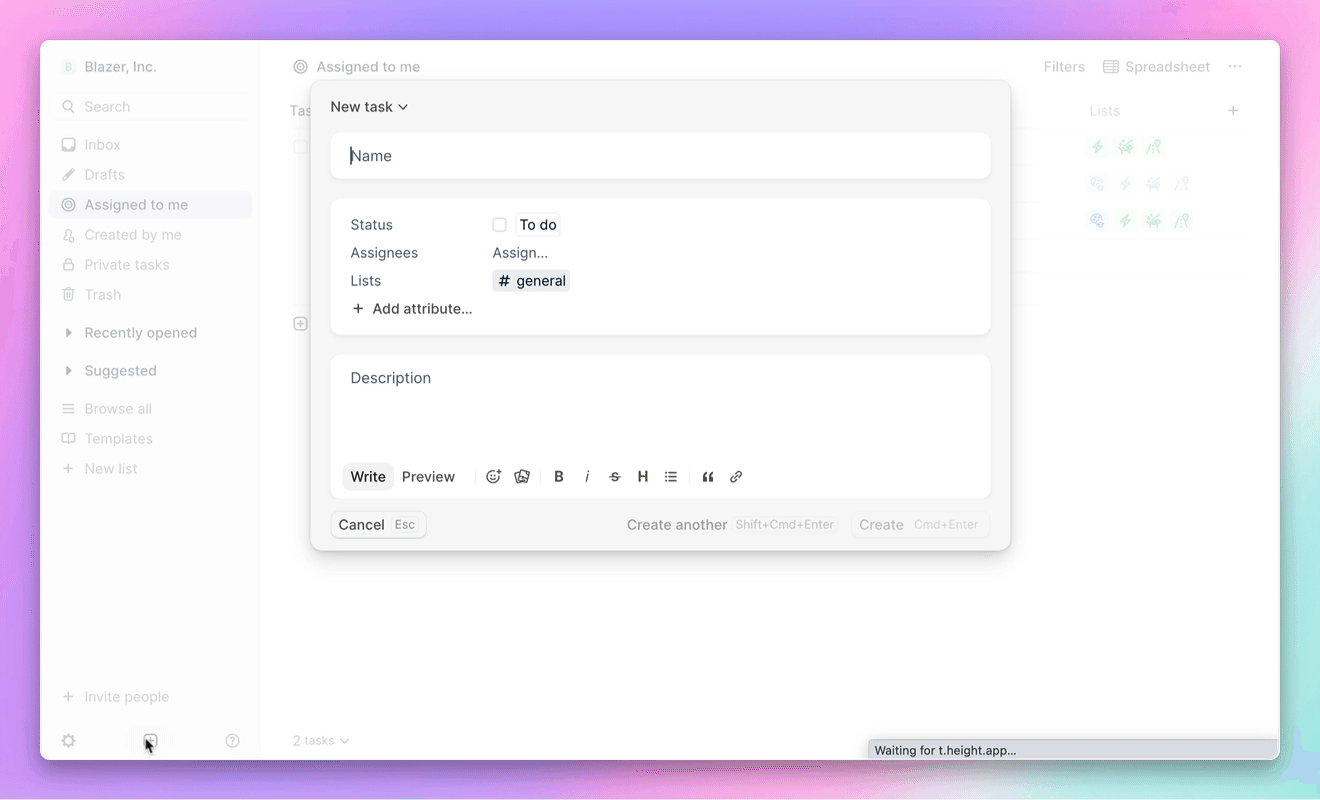Insert a blockquote in the description

pos(708,476)
